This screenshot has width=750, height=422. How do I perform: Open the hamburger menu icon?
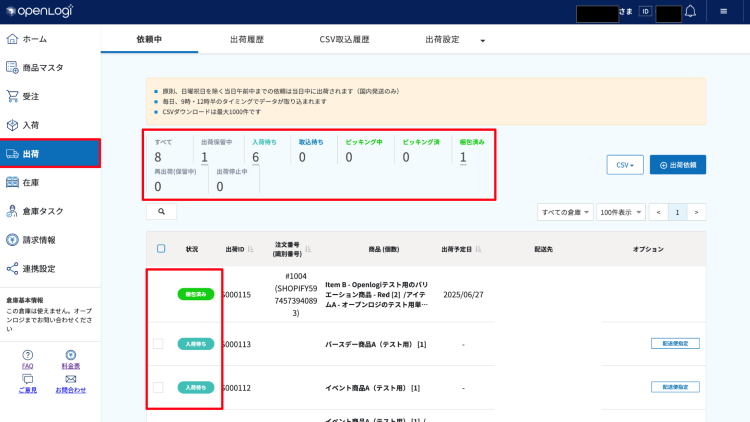coord(724,11)
